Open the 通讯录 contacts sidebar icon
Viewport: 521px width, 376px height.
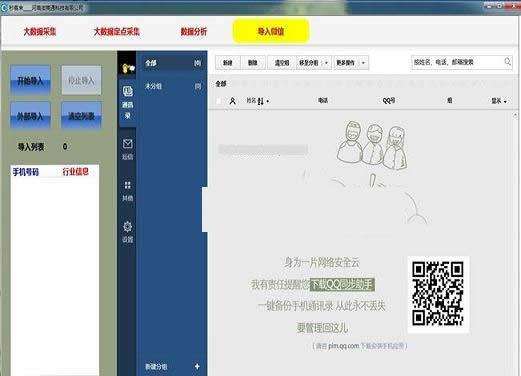127,102
